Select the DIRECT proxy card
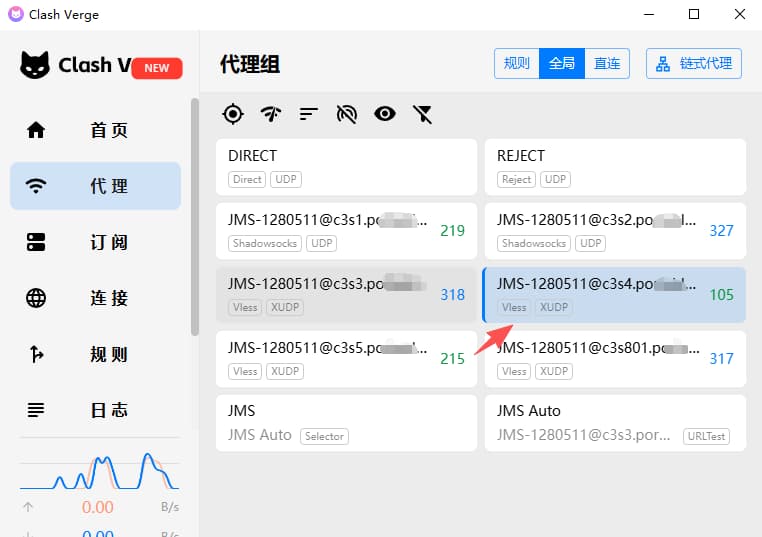The image size is (762, 537). 346,167
